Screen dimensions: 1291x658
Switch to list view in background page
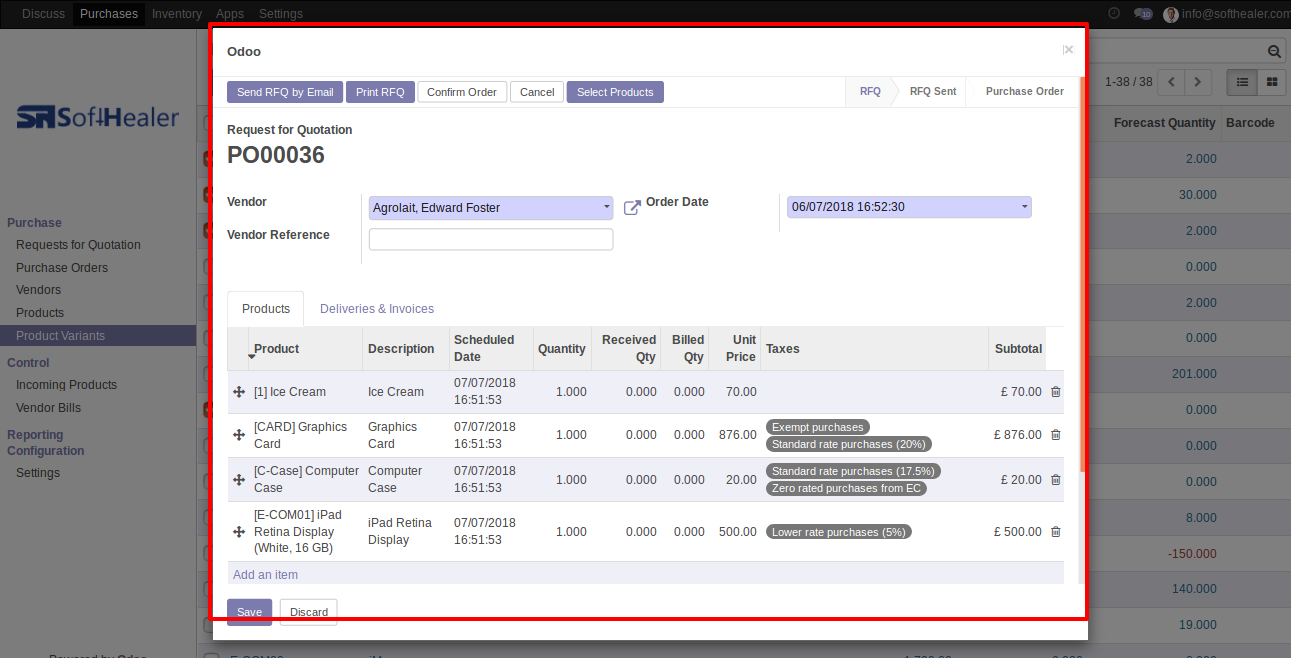1242,82
